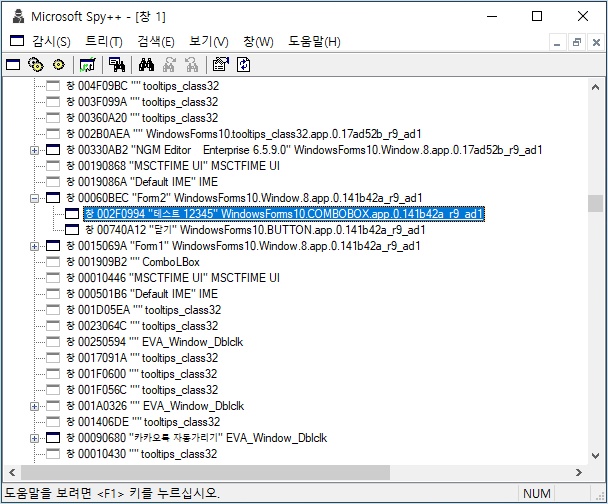Open the Properties toolbar icon
Image resolution: width=608 pixels, height=504 pixels.
tap(221, 65)
